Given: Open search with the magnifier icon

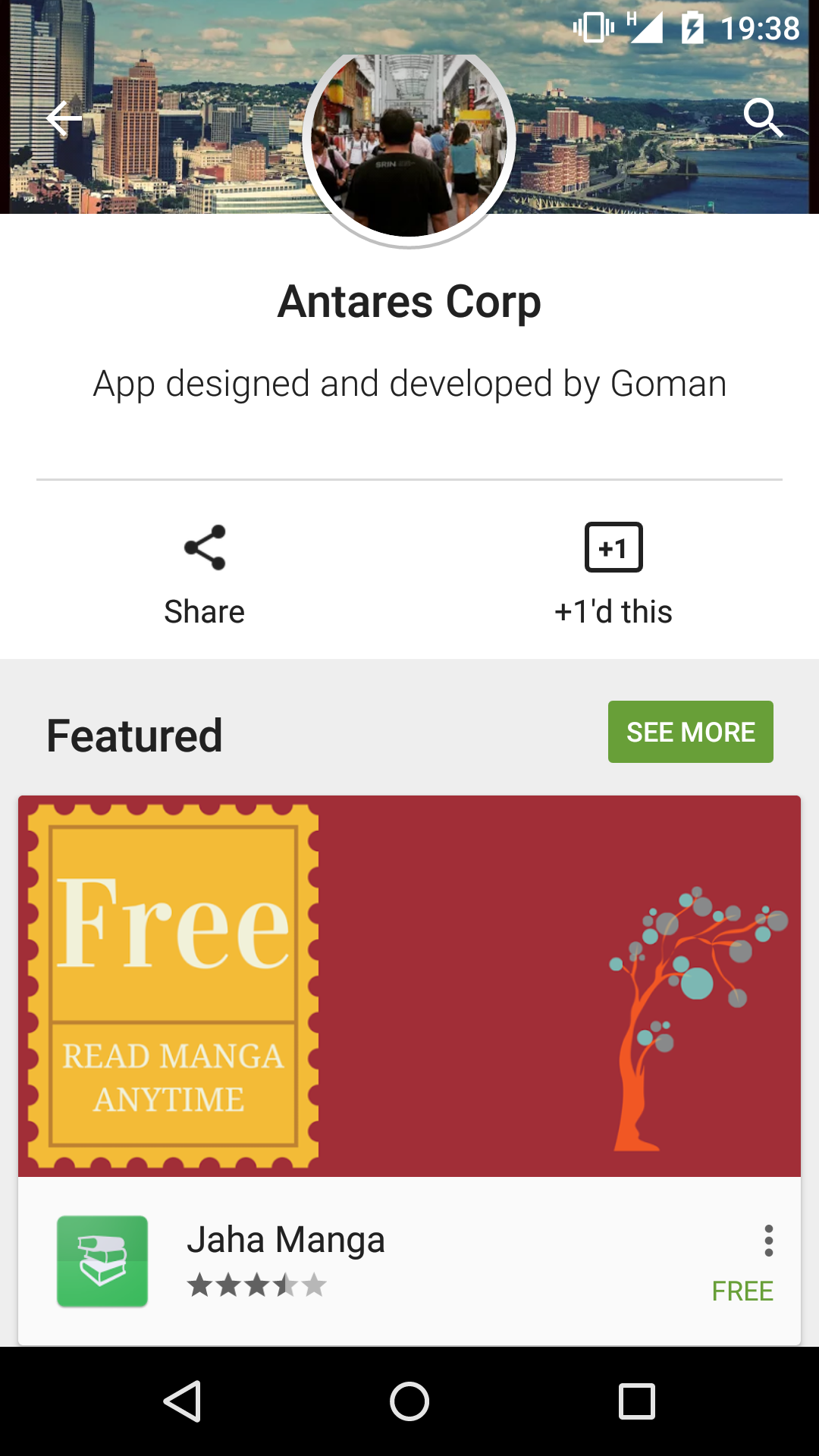Looking at the screenshot, I should pyautogui.click(x=762, y=118).
